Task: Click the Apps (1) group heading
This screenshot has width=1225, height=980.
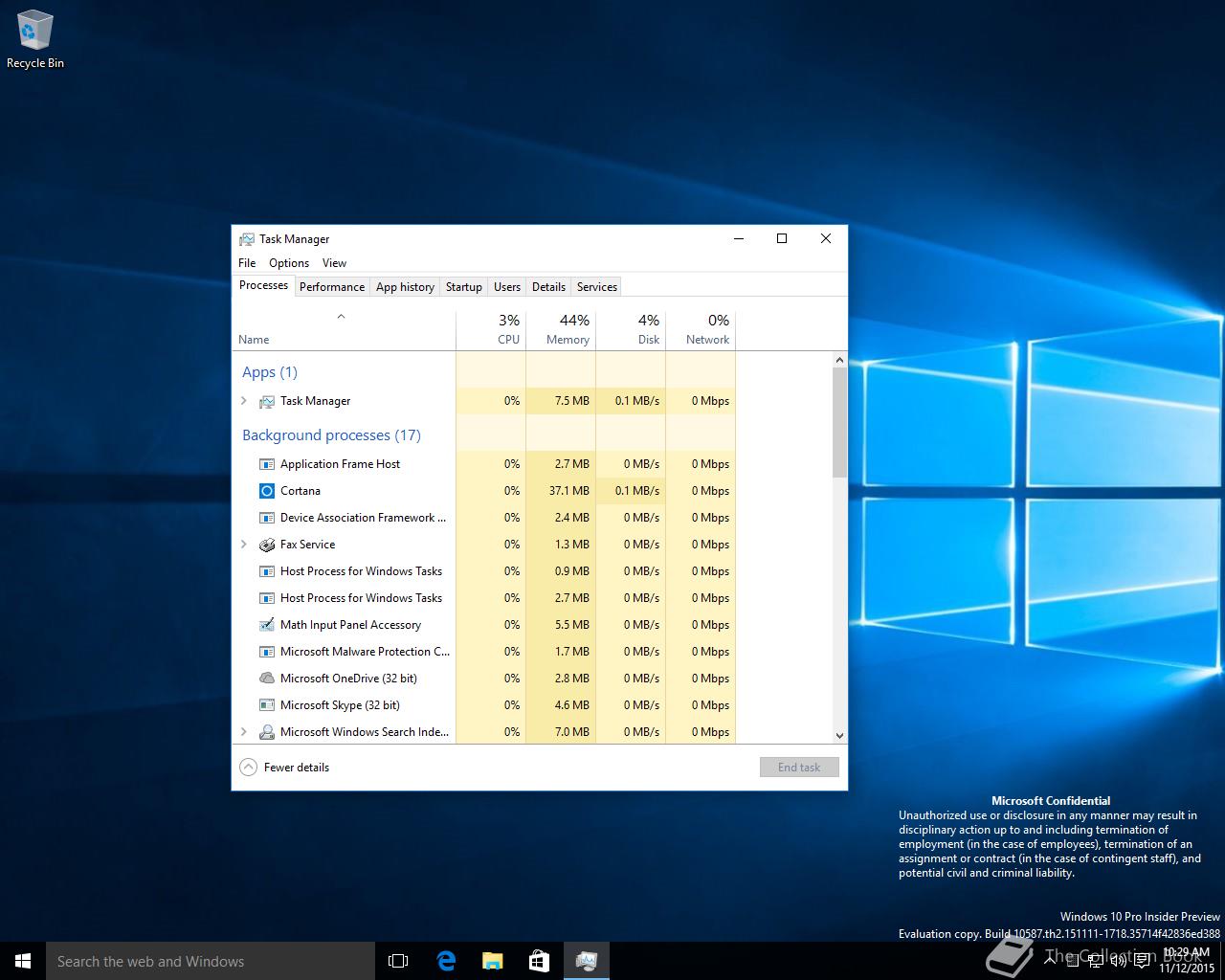Action: (270, 372)
